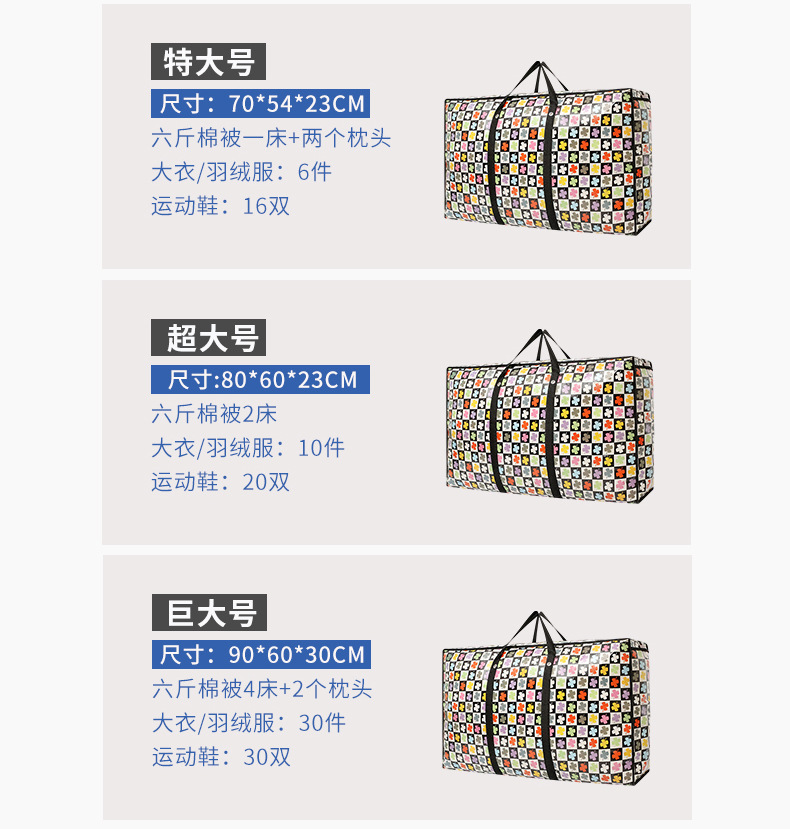Click the text 六斤棉被2床
The image size is (790, 829).
tap(214, 414)
